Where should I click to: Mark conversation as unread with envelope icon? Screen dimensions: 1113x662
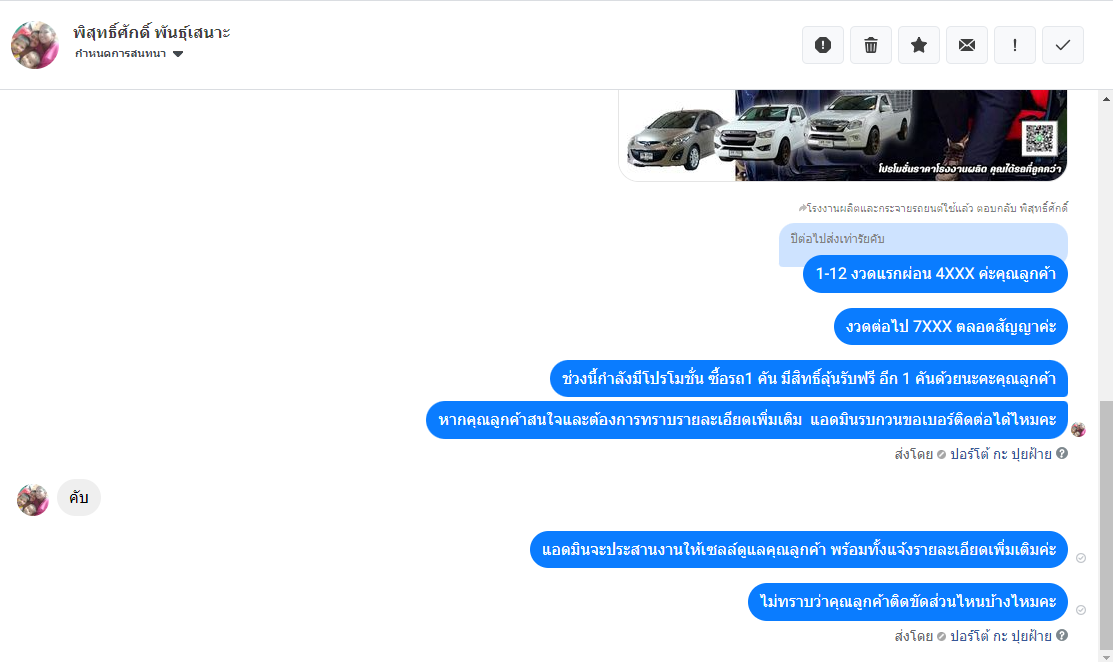point(967,45)
